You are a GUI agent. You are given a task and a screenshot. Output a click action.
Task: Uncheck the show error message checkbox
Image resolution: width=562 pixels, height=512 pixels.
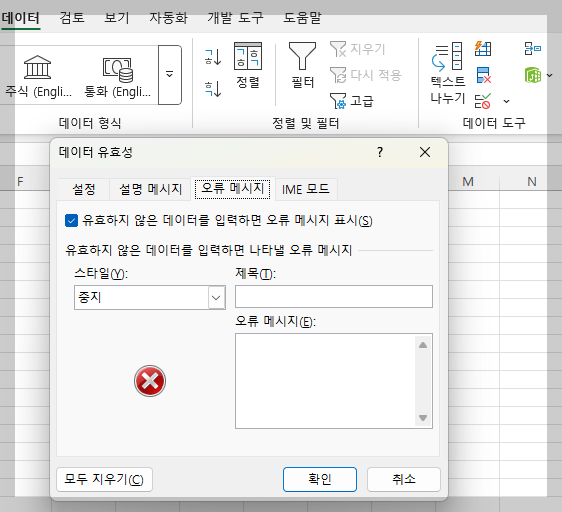click(x=71, y=221)
